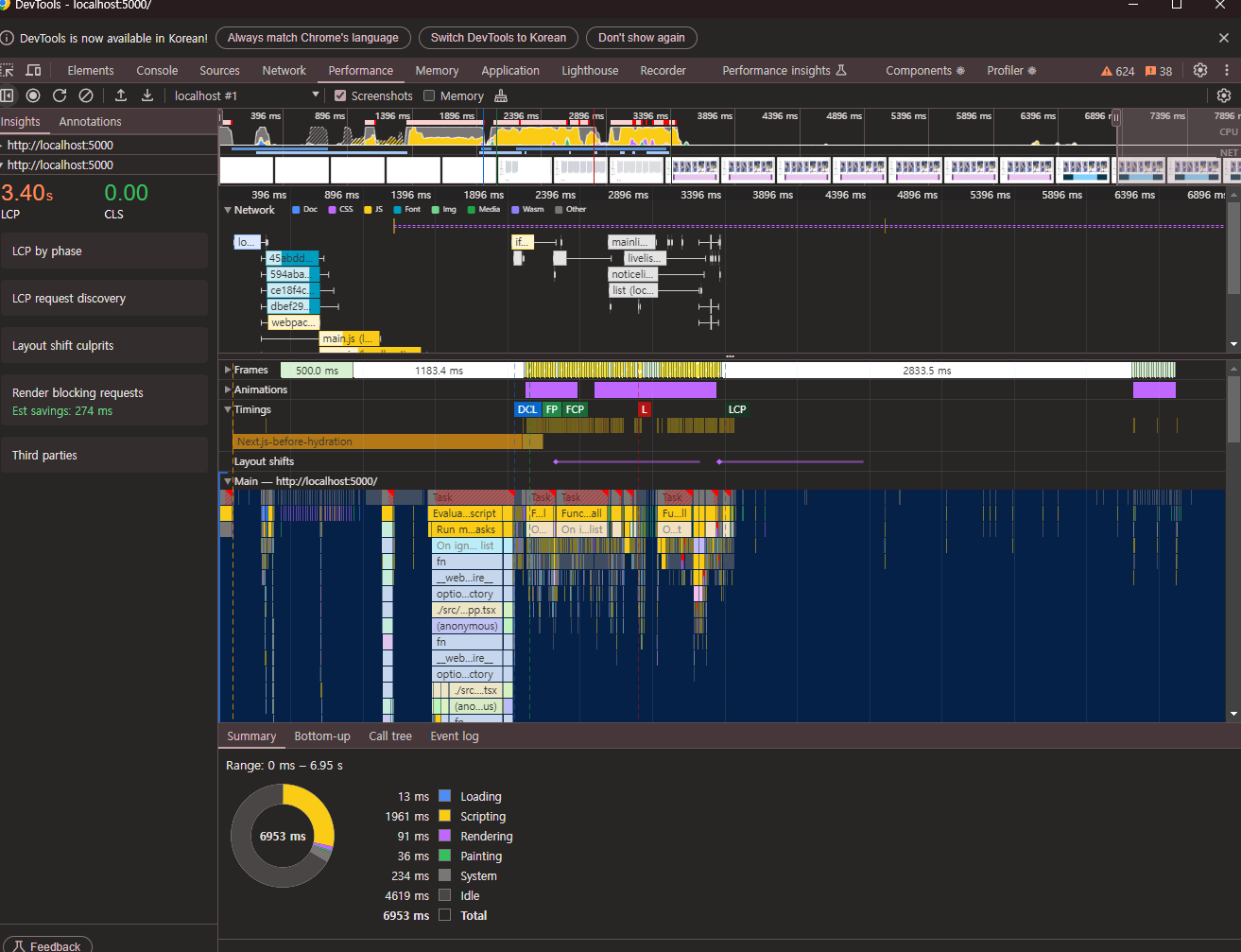The width and height of the screenshot is (1241, 952).
Task: Click the download profile icon
Action: point(147,95)
